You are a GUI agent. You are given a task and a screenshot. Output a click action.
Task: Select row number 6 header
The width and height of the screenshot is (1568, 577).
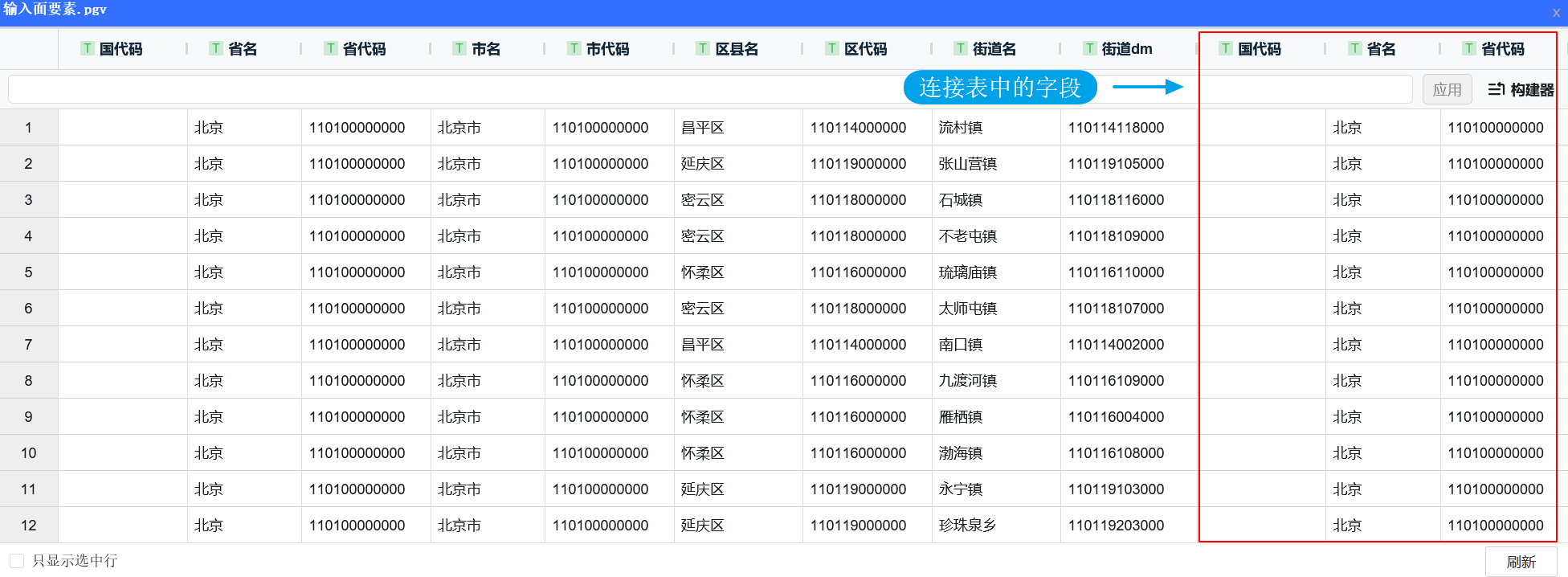click(x=29, y=309)
